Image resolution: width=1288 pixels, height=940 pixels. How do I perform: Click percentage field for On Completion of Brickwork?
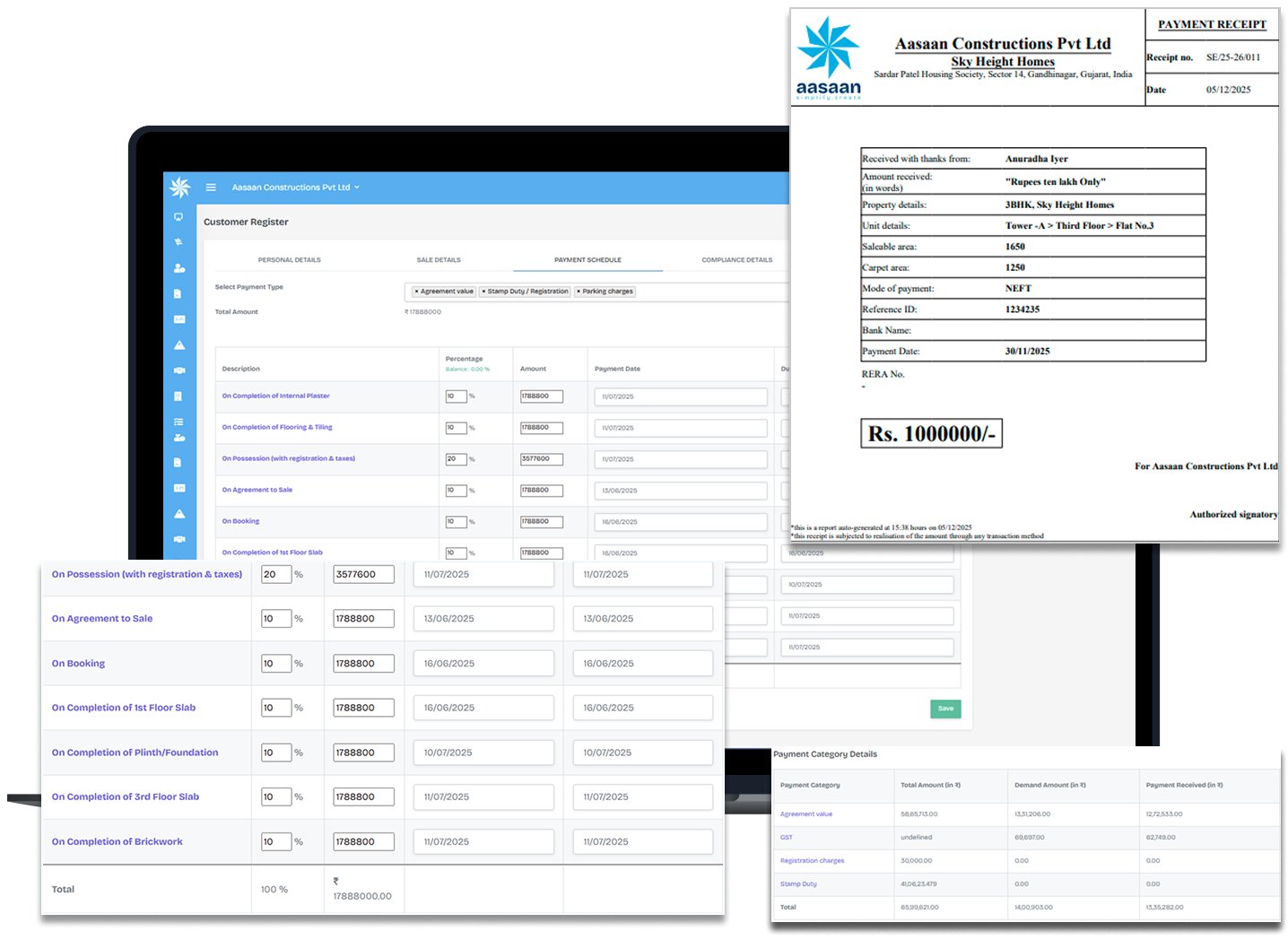(275, 842)
